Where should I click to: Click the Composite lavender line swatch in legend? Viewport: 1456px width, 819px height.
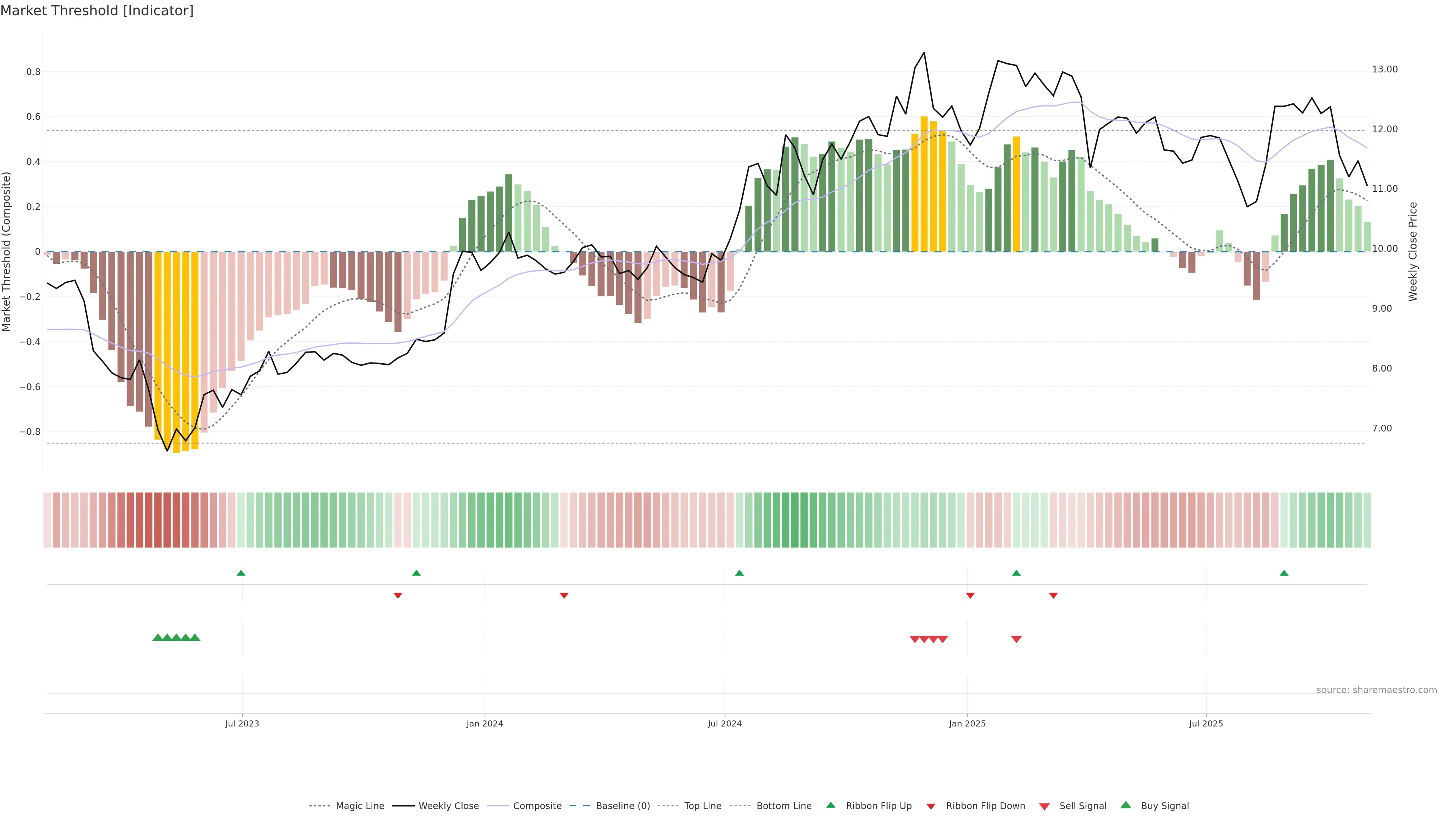pos(498,806)
